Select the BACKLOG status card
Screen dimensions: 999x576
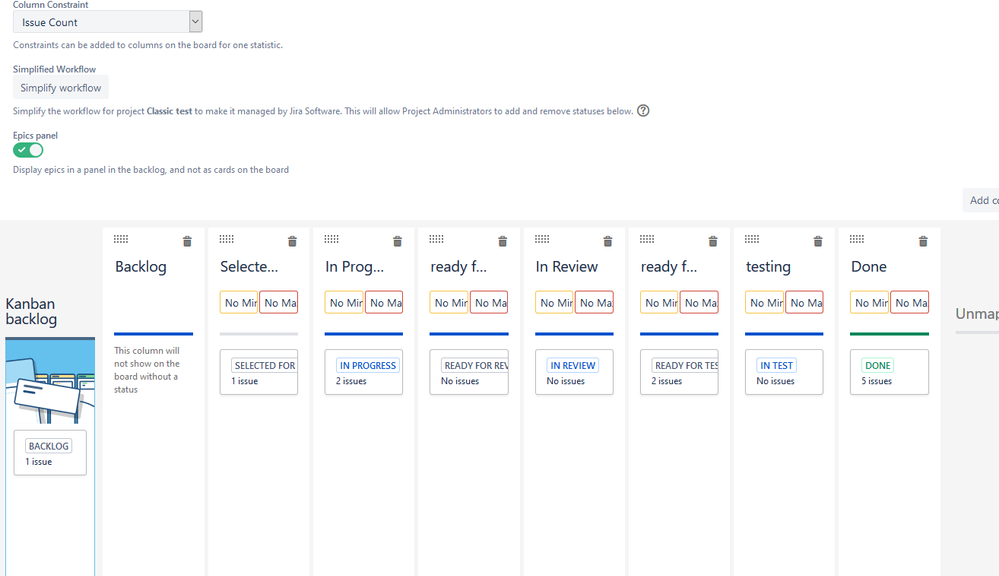pos(50,453)
